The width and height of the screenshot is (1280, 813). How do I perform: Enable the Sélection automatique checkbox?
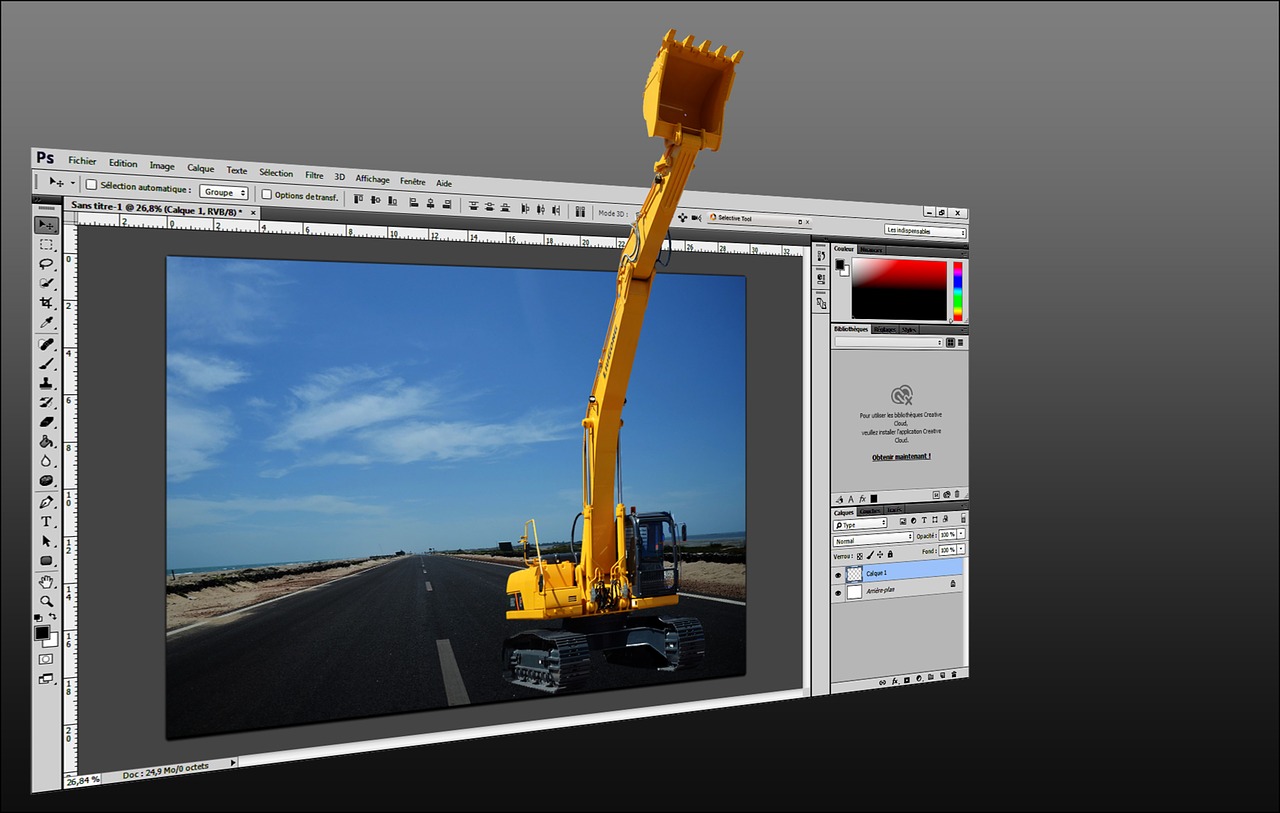coord(91,185)
